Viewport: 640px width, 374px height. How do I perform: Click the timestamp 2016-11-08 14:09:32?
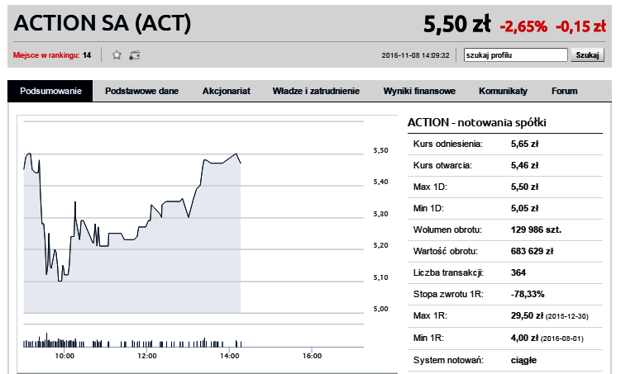click(x=415, y=56)
